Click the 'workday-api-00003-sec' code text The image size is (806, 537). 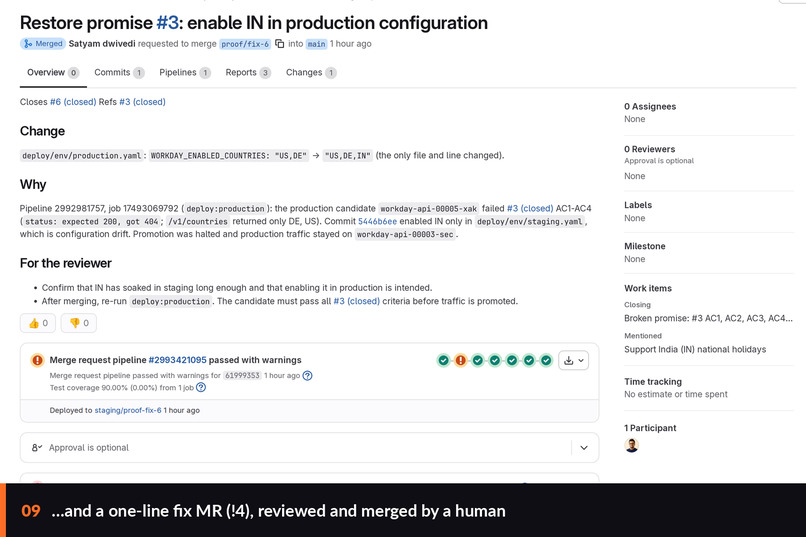(405, 234)
